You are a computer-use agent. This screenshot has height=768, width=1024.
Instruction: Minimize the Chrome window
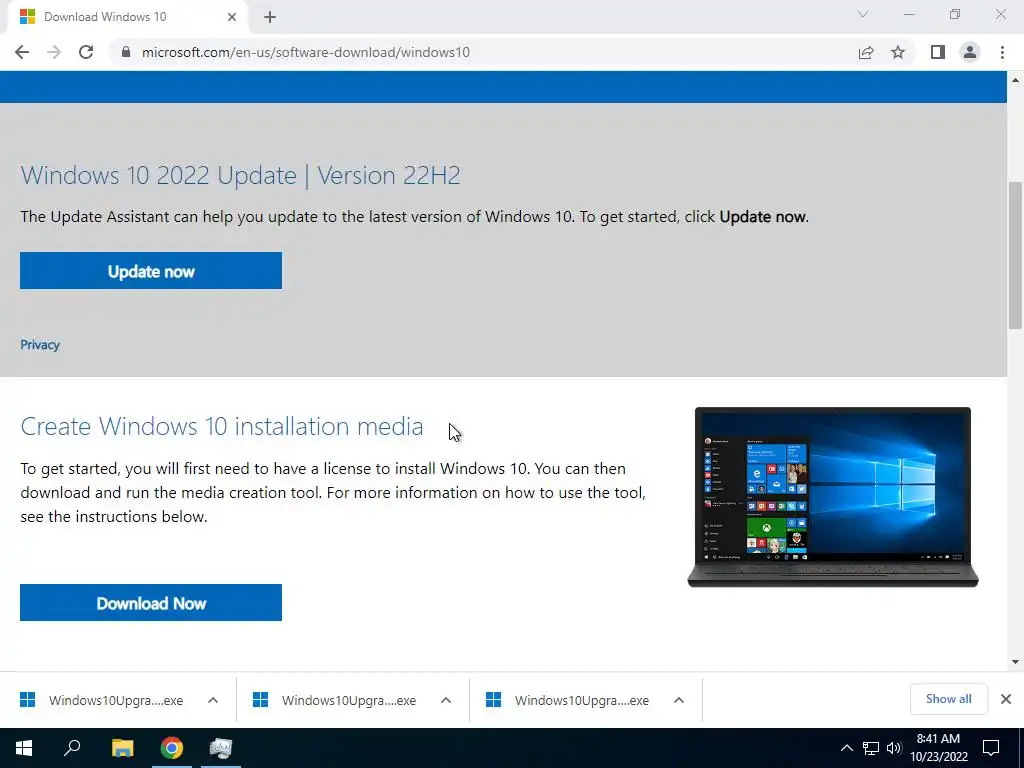coord(909,14)
